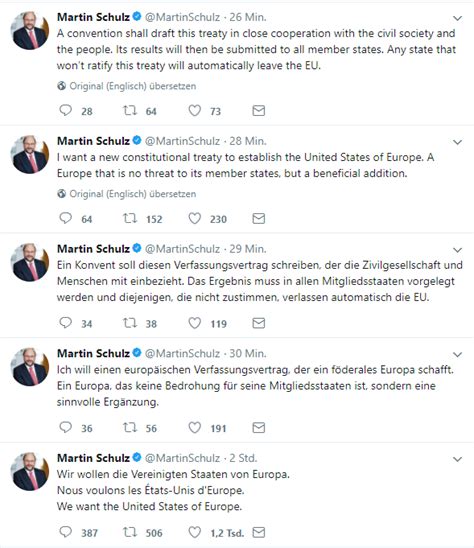Like the tweet with 230 likes
The image size is (474, 548).
click(195, 218)
